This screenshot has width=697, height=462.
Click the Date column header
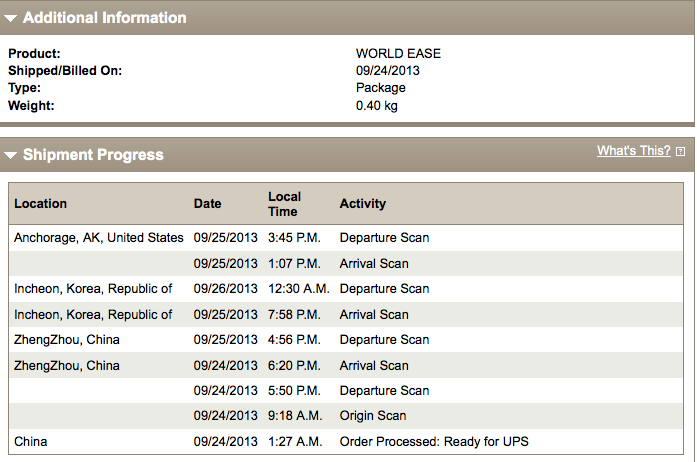tap(208, 204)
